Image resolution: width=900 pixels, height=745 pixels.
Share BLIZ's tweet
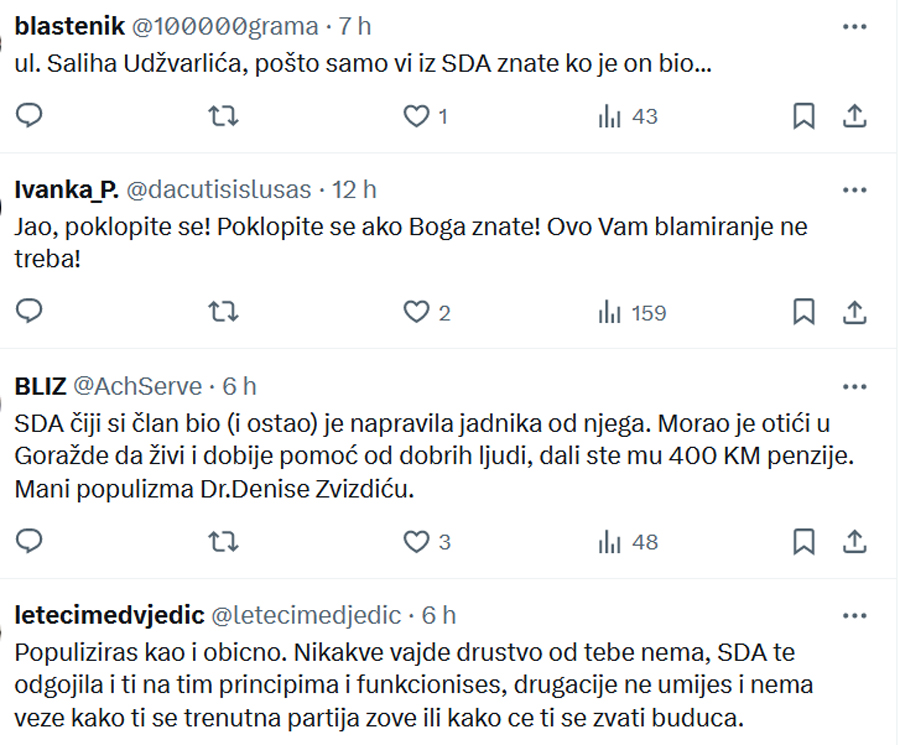[854, 541]
